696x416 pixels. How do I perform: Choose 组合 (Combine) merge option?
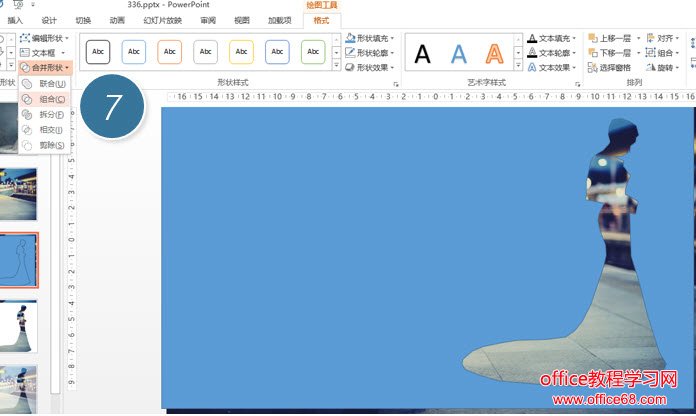[x=46, y=99]
